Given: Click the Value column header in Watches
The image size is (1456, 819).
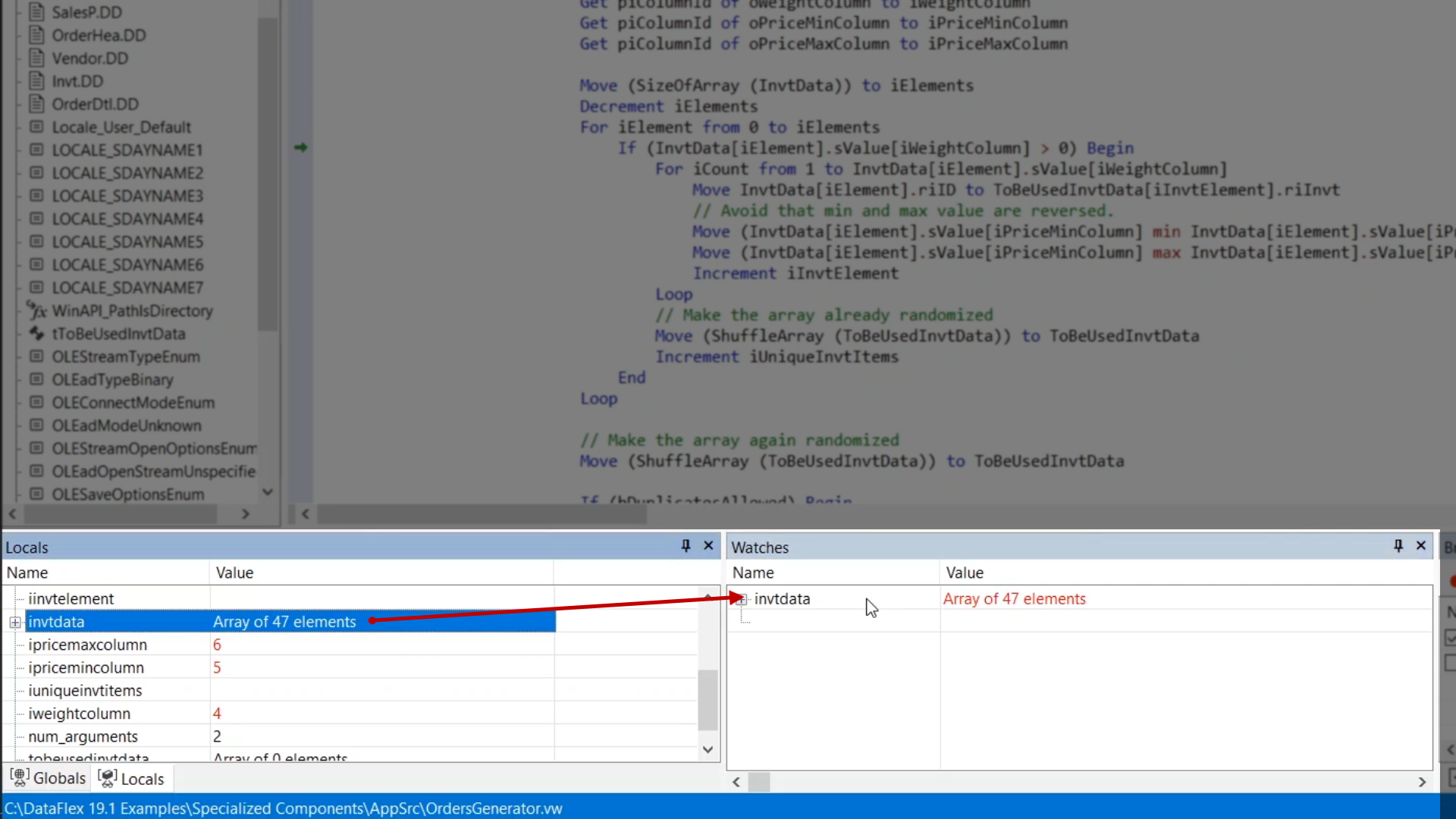Looking at the screenshot, I should (965, 573).
